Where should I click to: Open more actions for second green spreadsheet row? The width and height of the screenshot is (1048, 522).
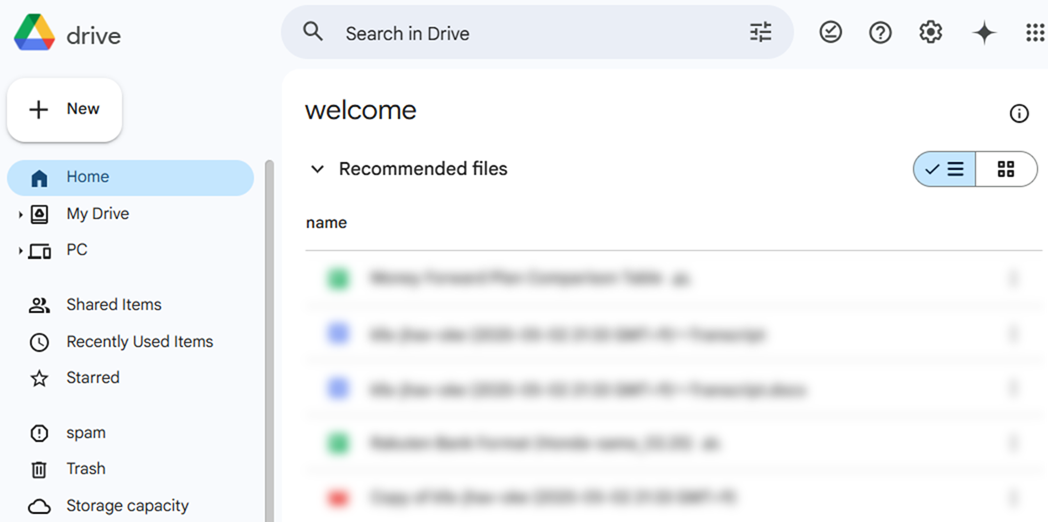(1013, 442)
